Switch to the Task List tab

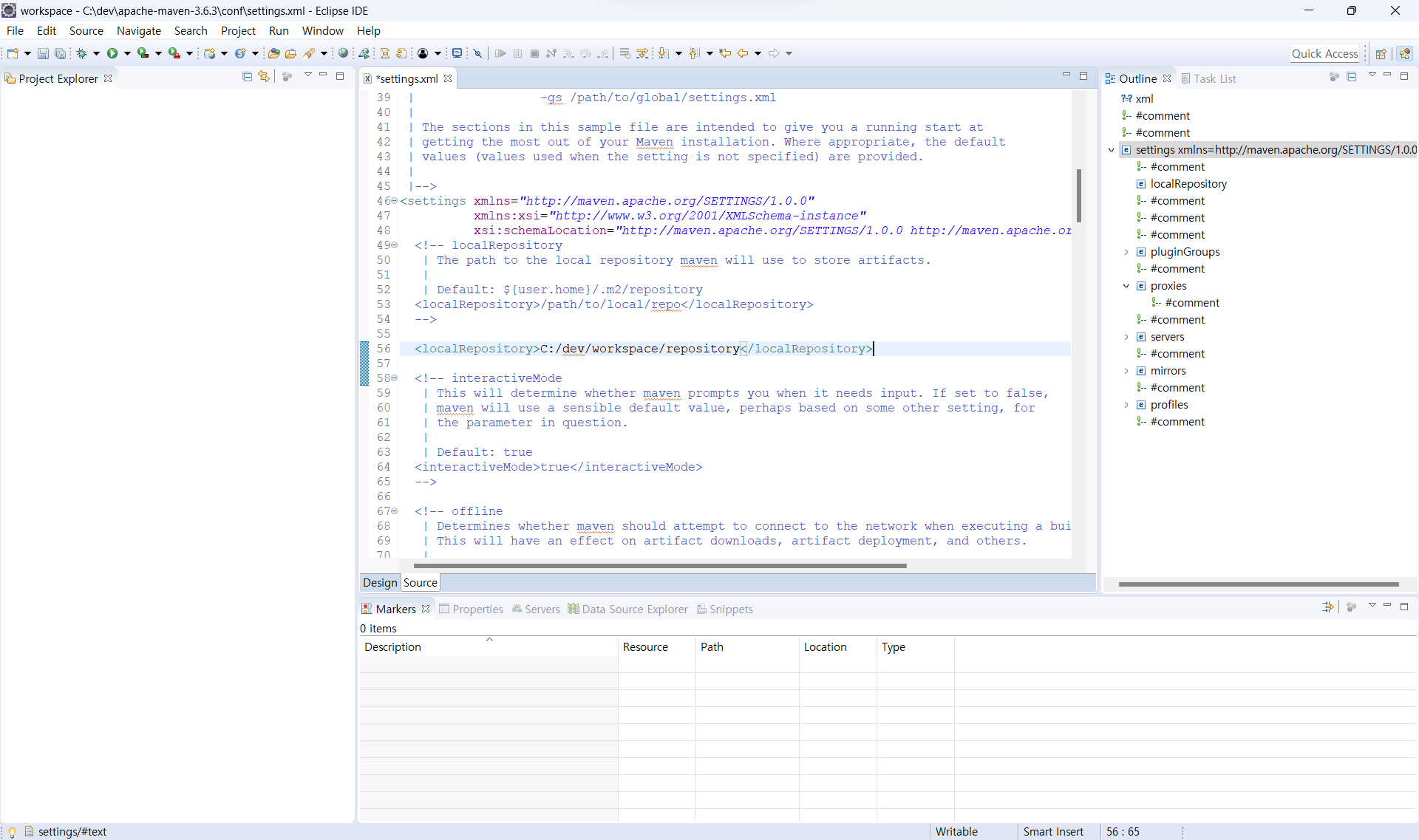1208,78
